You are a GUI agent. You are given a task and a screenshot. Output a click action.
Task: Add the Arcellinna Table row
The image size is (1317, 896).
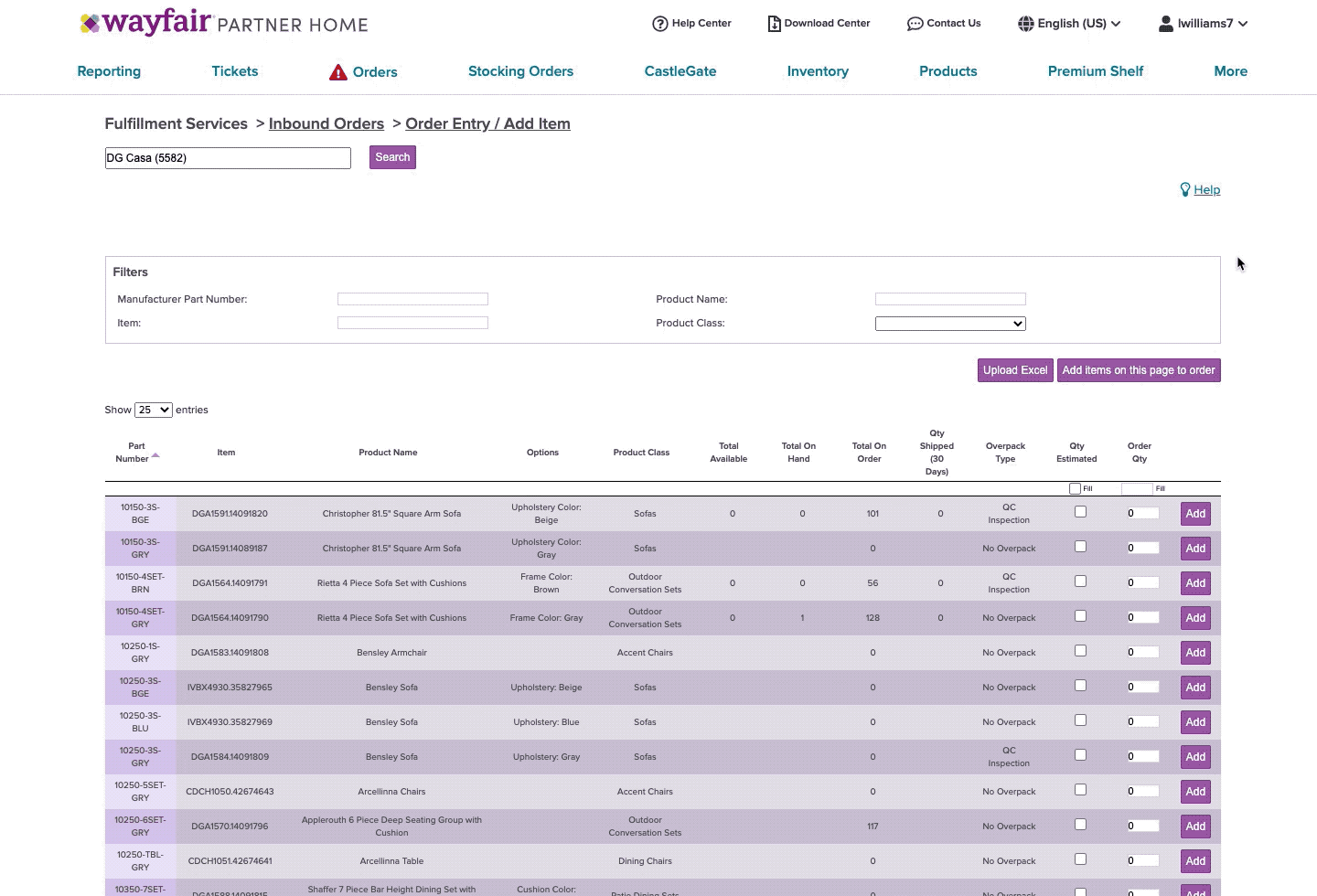click(1195, 861)
